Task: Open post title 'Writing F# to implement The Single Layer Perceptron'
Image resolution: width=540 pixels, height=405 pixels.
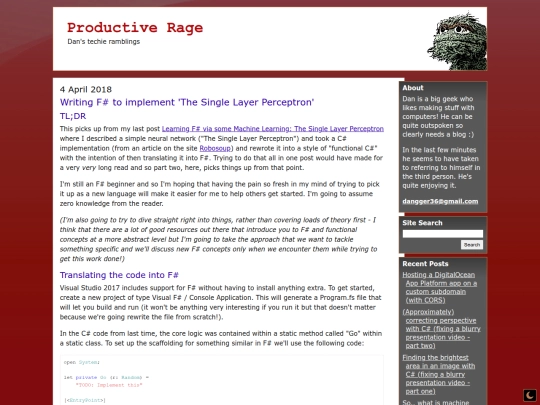Action: [187, 102]
